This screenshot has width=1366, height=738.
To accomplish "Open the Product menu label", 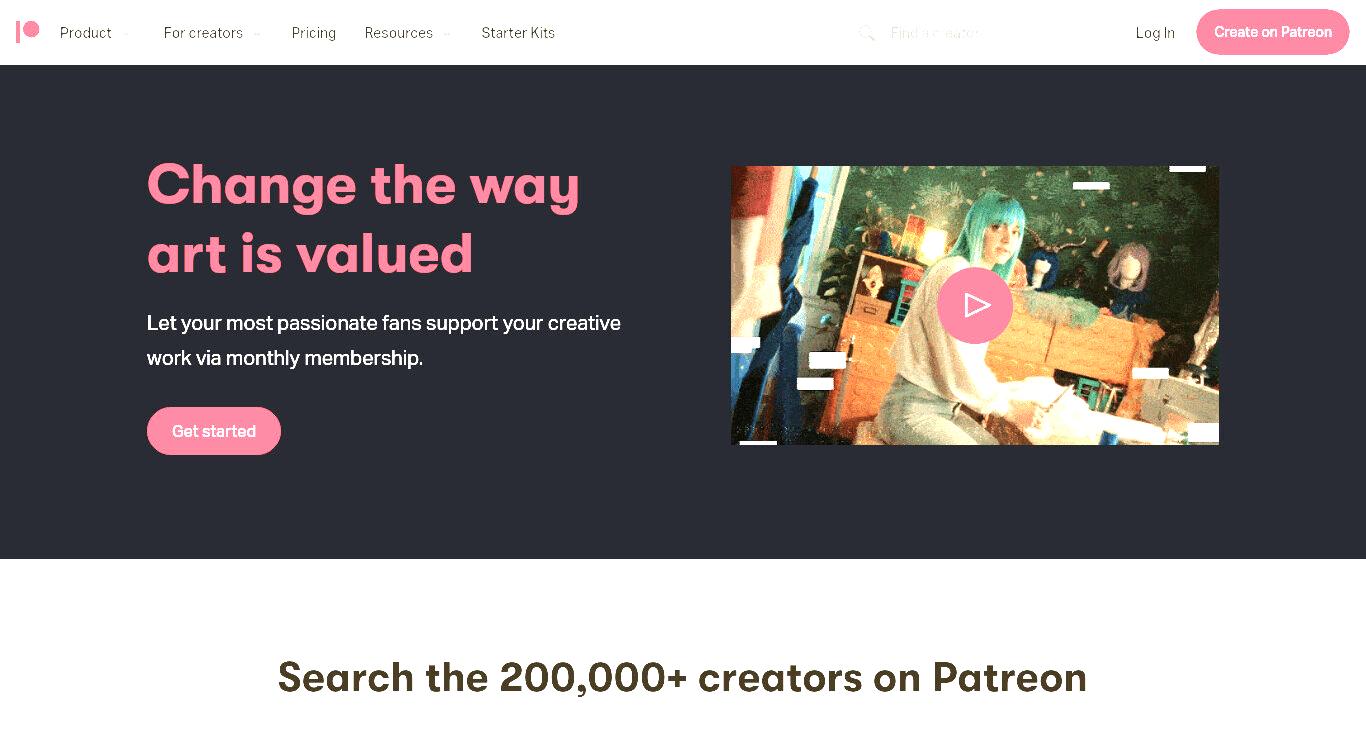I will coord(86,33).
